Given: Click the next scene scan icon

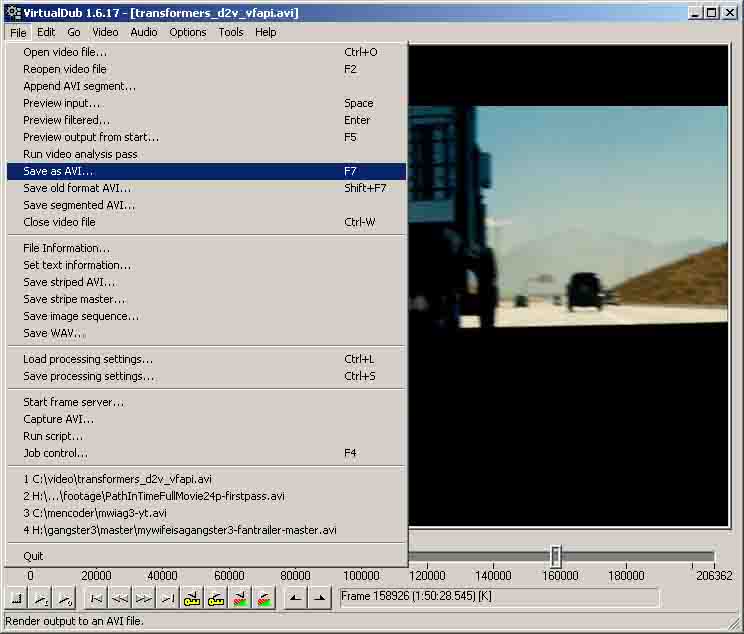Looking at the screenshot, I should 264,599.
